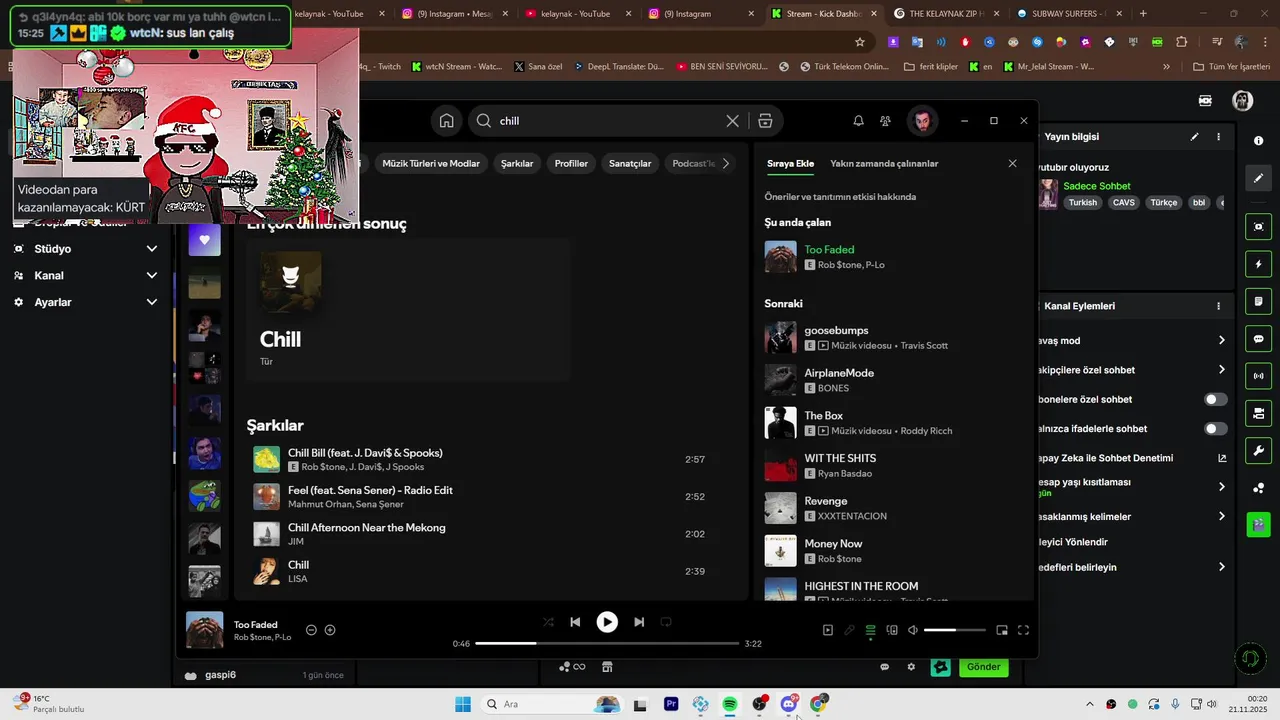Open lyrics microphone icon

coord(849,630)
